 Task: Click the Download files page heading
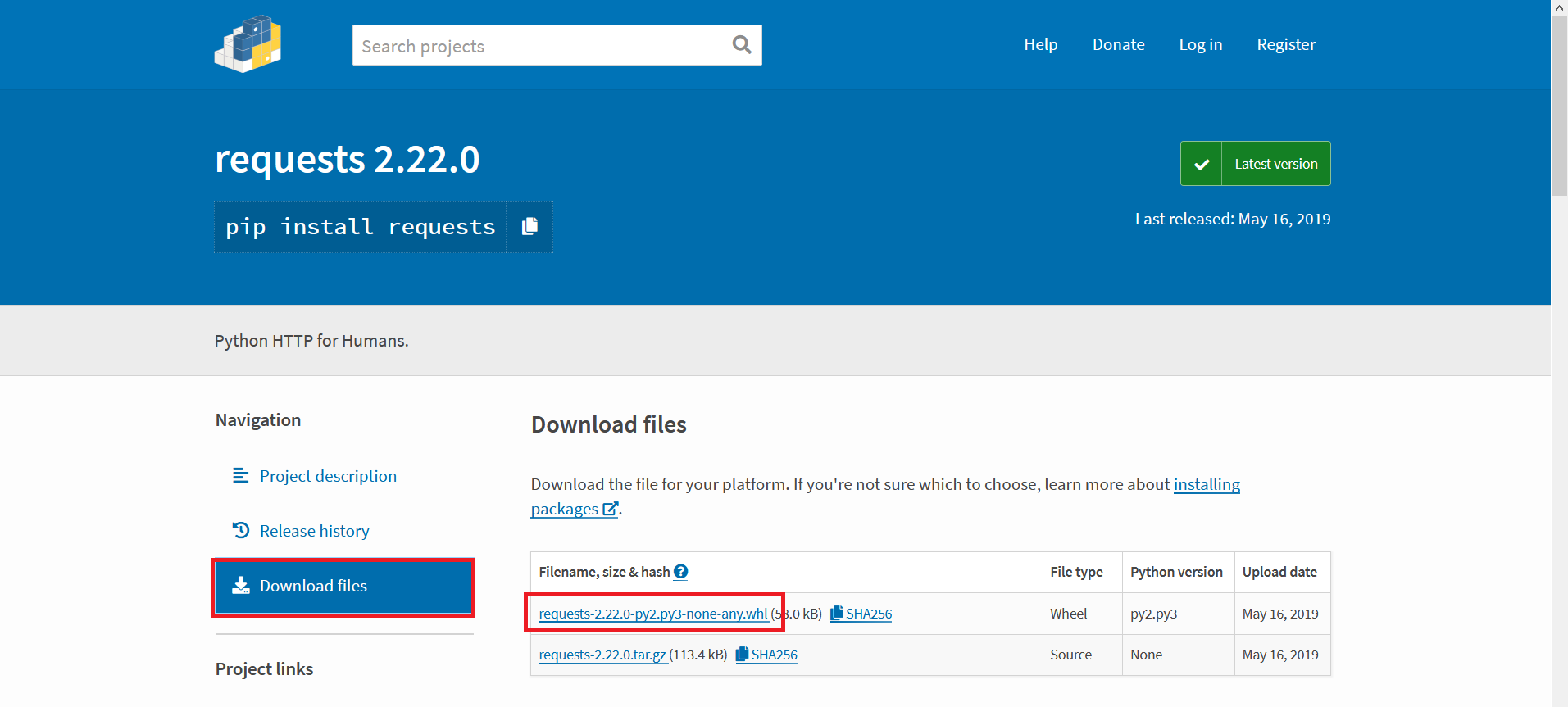(609, 424)
